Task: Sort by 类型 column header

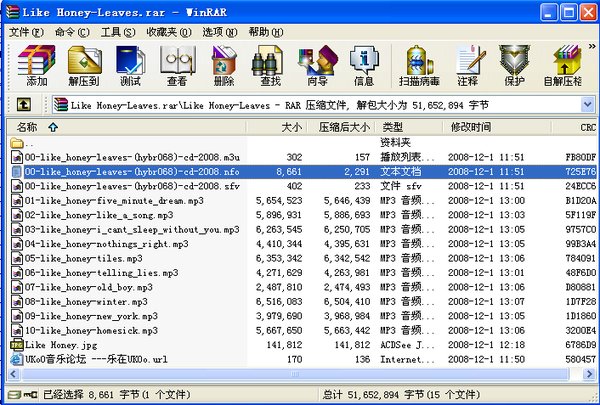Action: [409, 127]
